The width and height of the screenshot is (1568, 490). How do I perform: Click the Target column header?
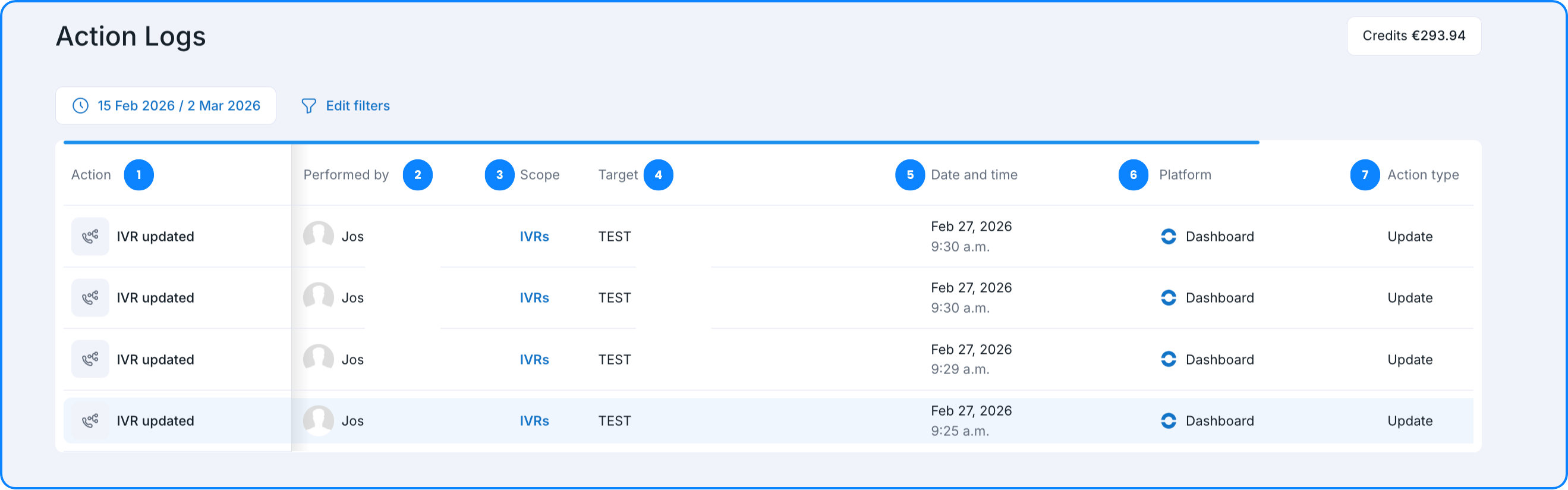click(x=617, y=175)
